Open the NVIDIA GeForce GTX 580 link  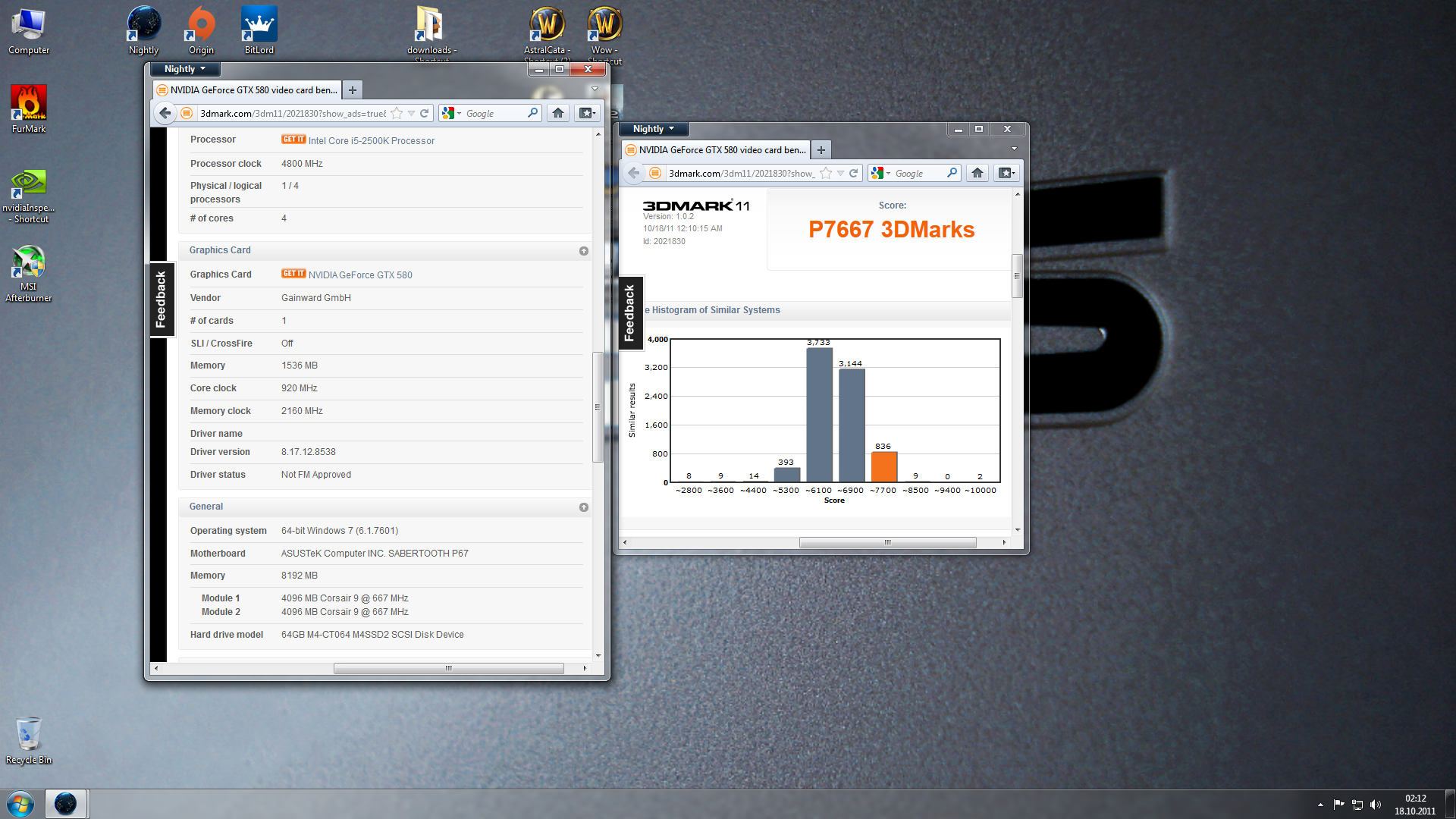360,275
